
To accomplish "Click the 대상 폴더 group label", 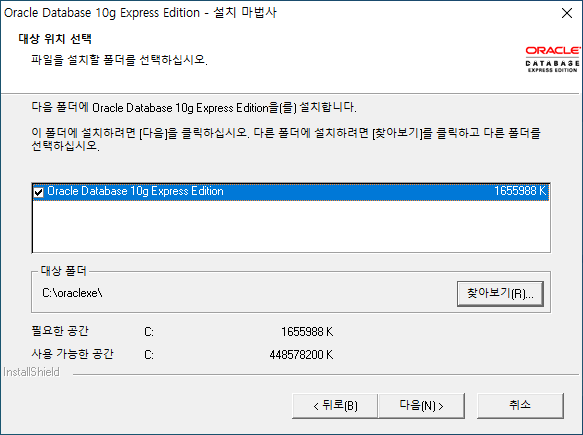I will (64, 271).
